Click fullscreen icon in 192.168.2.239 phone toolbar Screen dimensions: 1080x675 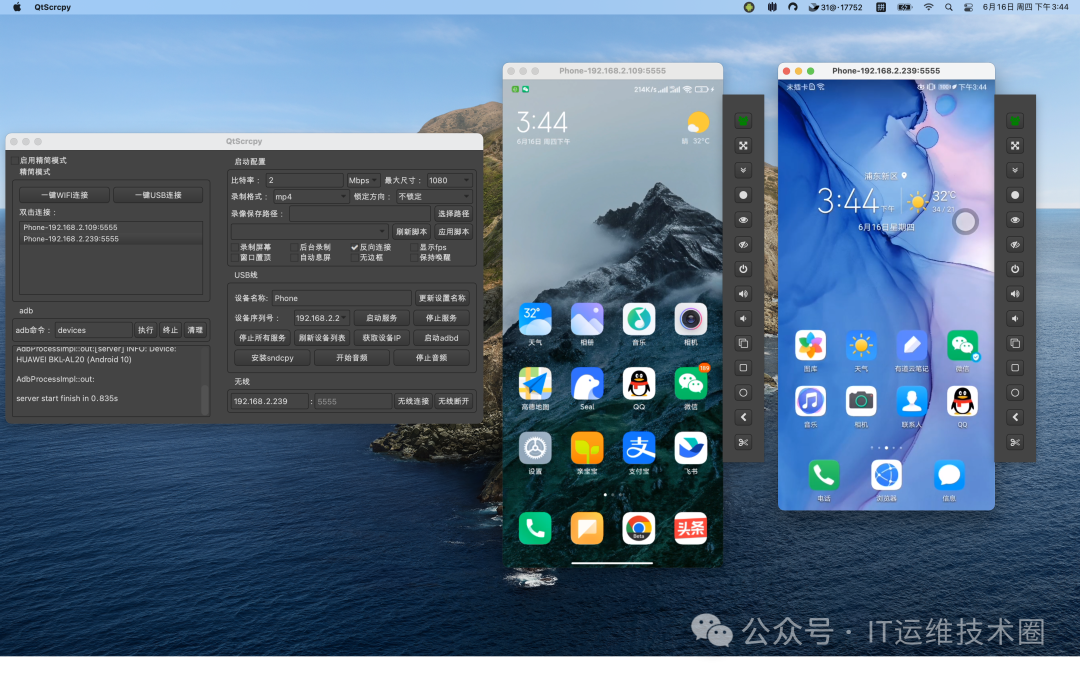pos(1015,145)
